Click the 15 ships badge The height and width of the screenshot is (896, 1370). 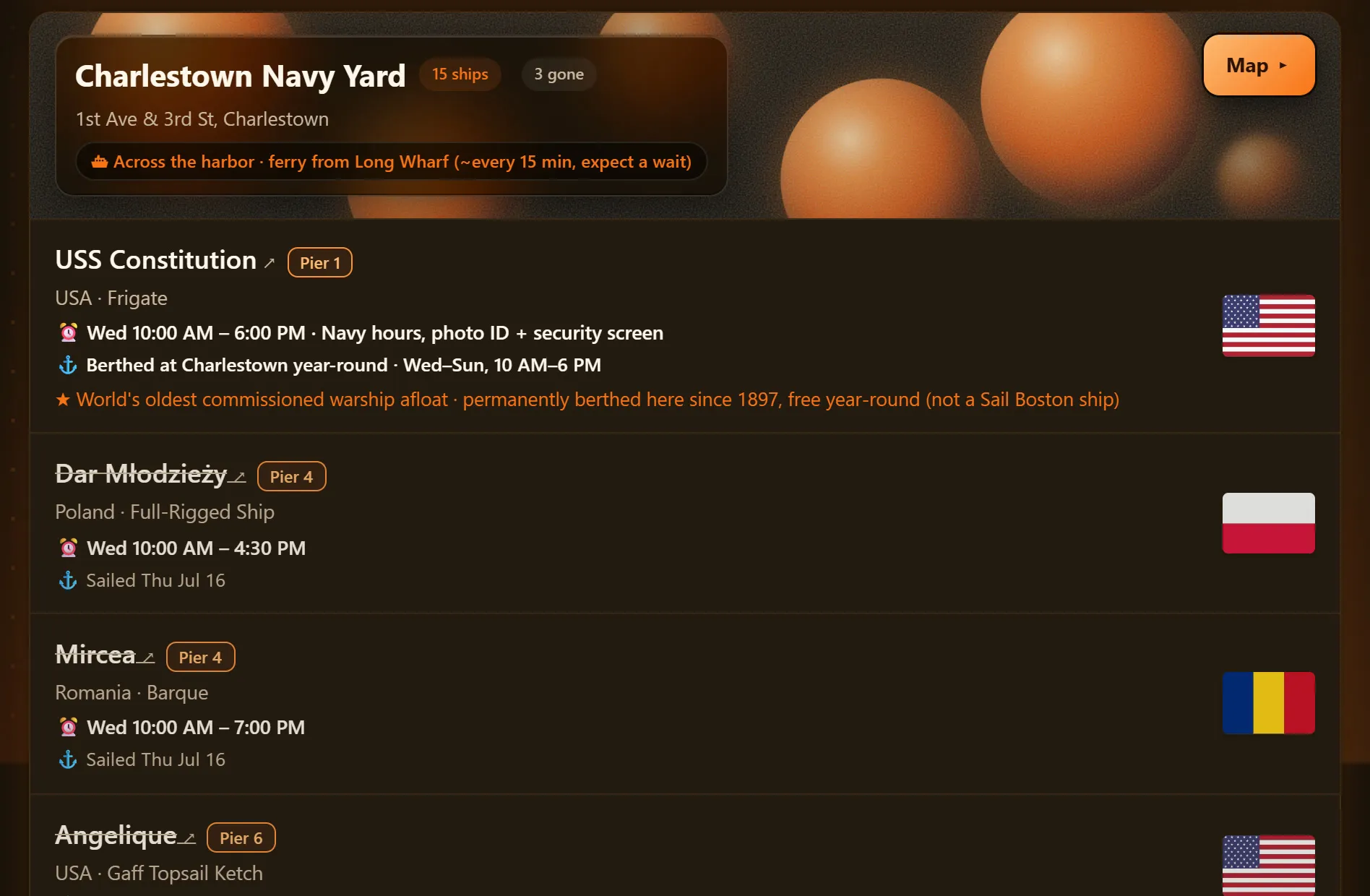point(460,74)
